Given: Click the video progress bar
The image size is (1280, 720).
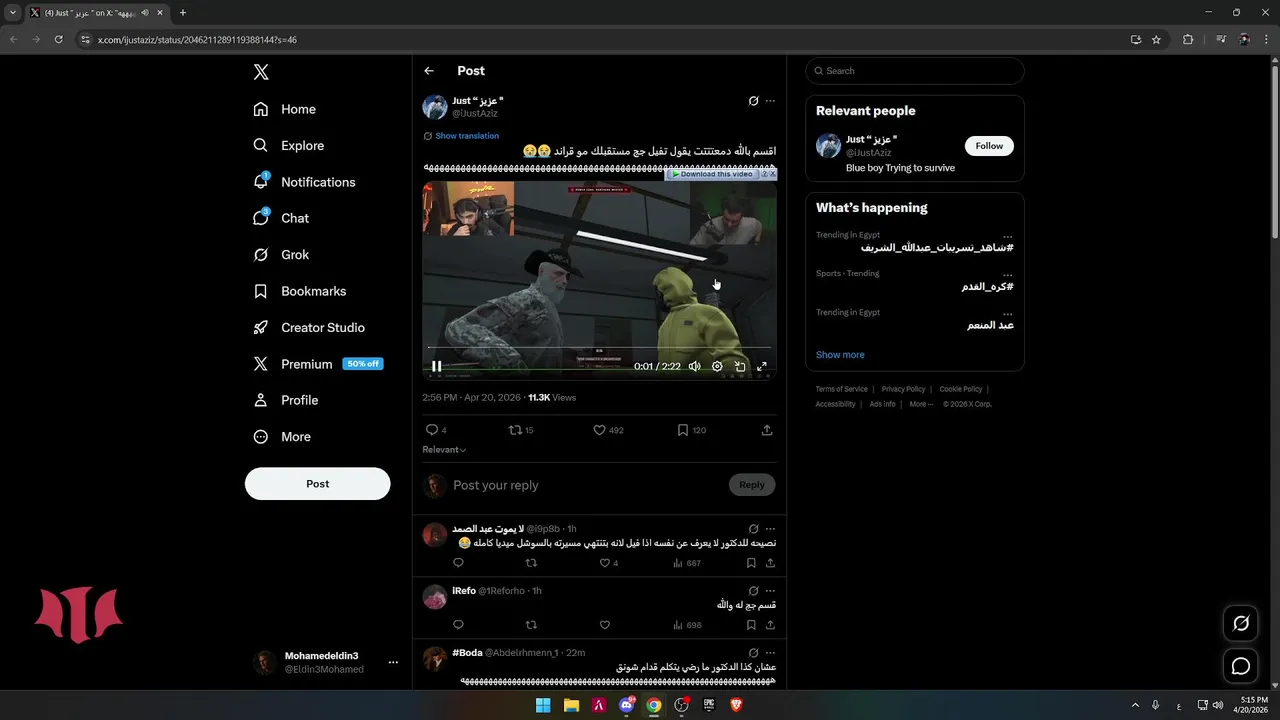Looking at the screenshot, I should (x=599, y=348).
